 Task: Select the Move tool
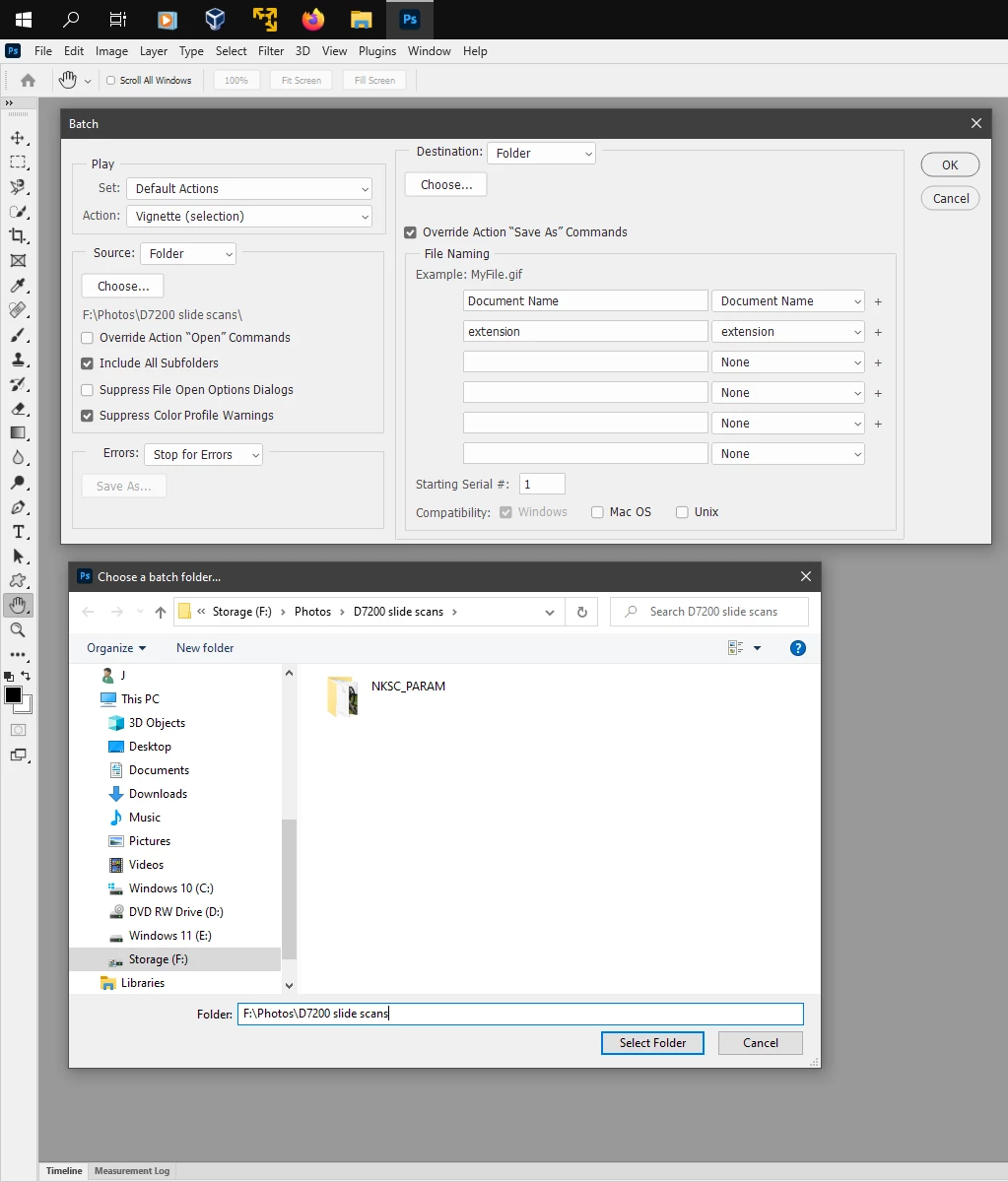(18, 138)
